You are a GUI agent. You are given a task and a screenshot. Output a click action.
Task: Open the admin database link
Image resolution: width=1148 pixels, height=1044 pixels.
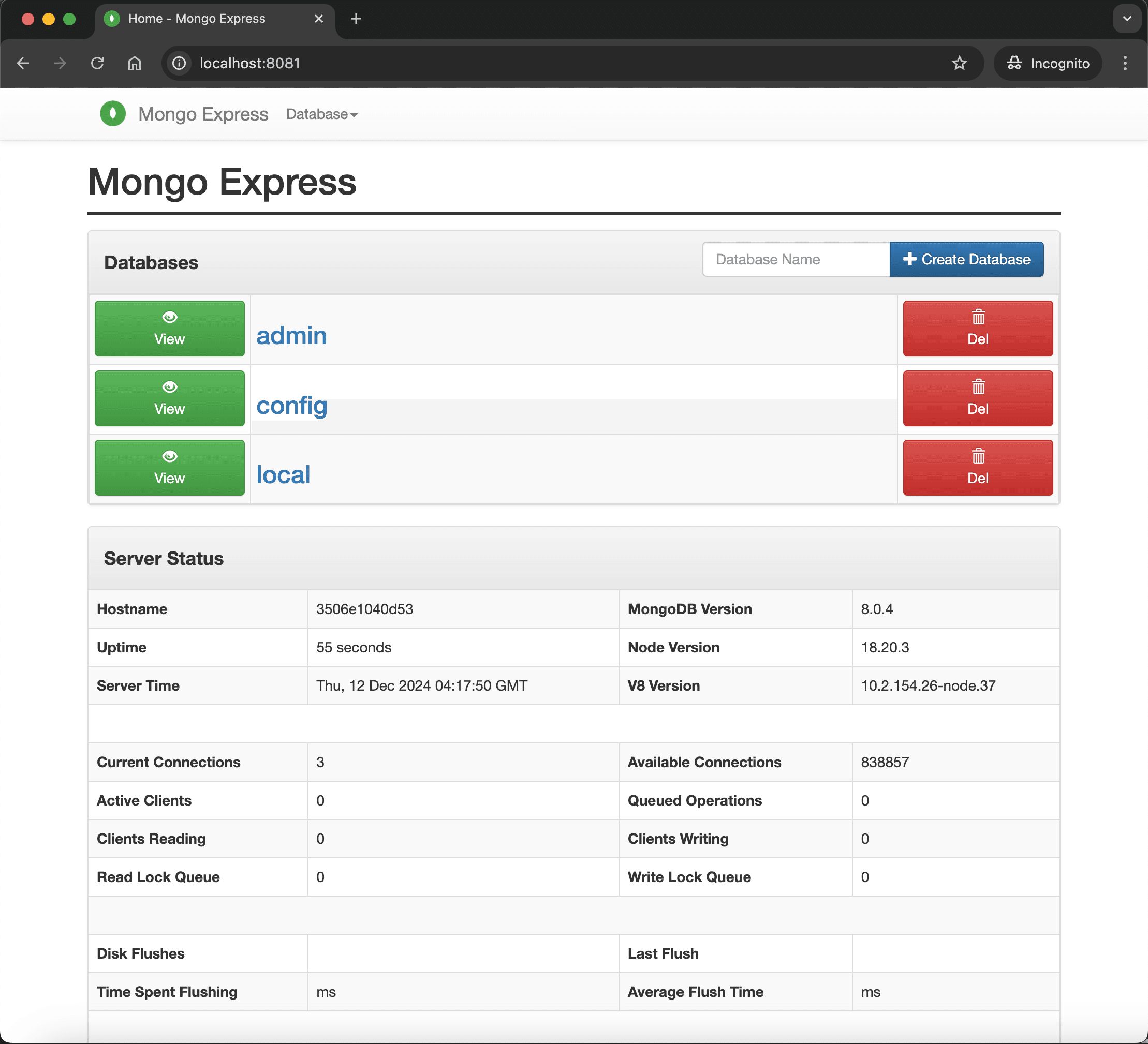291,335
